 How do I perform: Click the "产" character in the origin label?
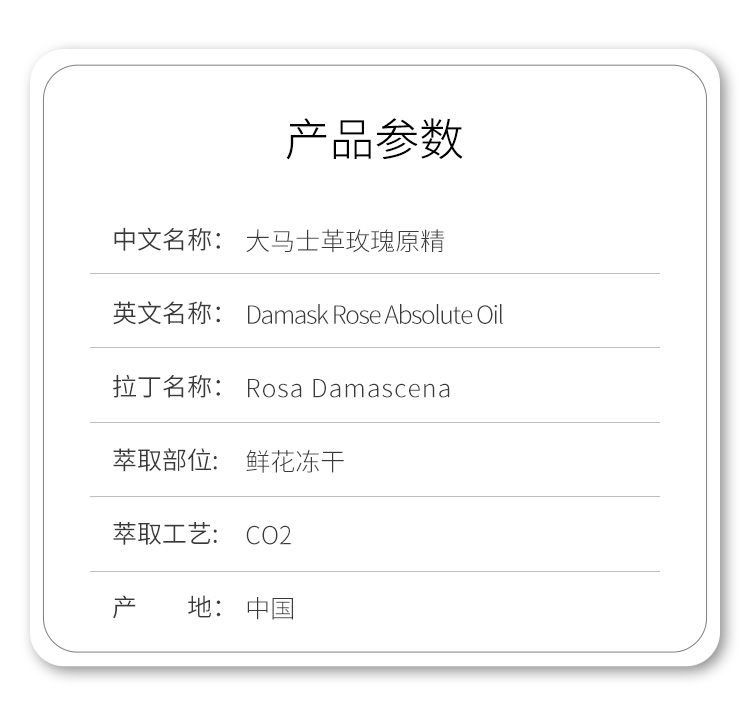(124, 607)
